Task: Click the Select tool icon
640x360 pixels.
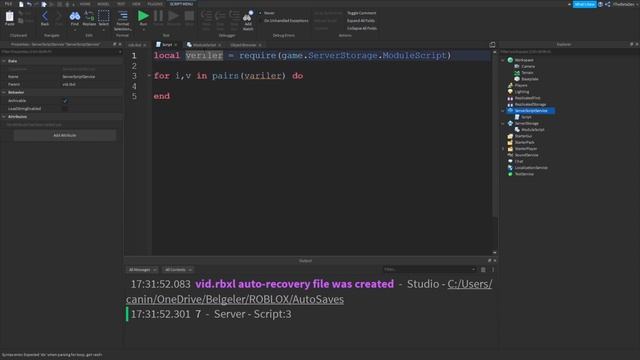Action: pos(104,16)
